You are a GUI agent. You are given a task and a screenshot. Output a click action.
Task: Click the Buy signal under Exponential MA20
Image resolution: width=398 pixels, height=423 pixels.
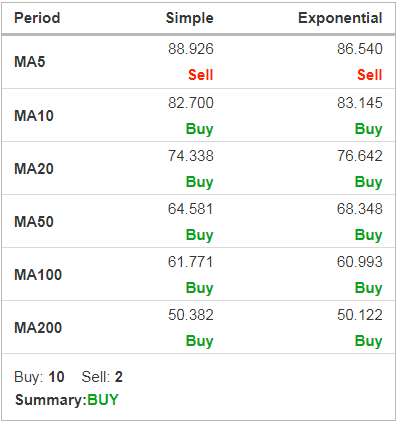pyautogui.click(x=368, y=182)
